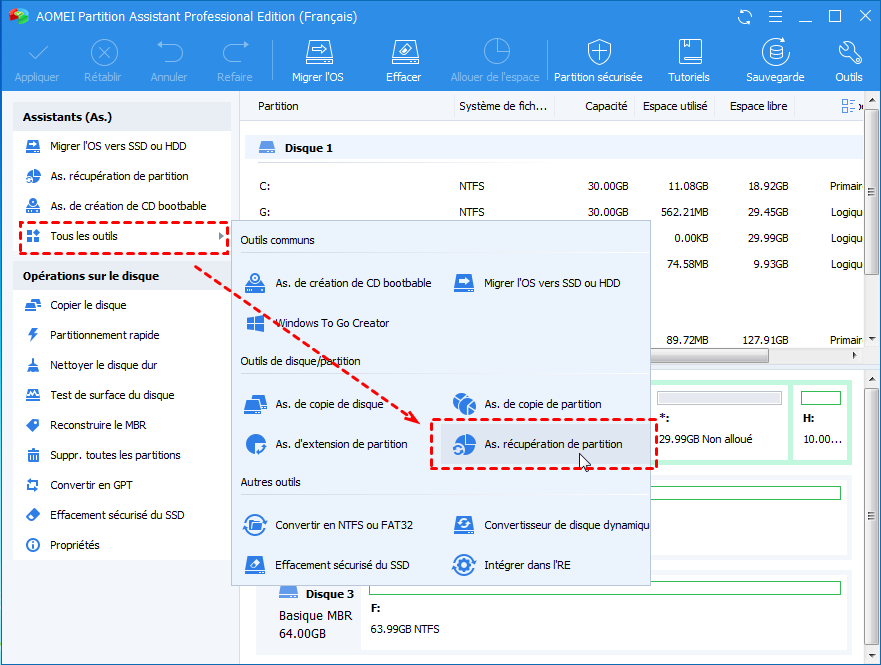The image size is (881, 665).
Task: Choose Migrer l'OS vers SSD ou HDD in popup menu
Action: click(x=537, y=283)
